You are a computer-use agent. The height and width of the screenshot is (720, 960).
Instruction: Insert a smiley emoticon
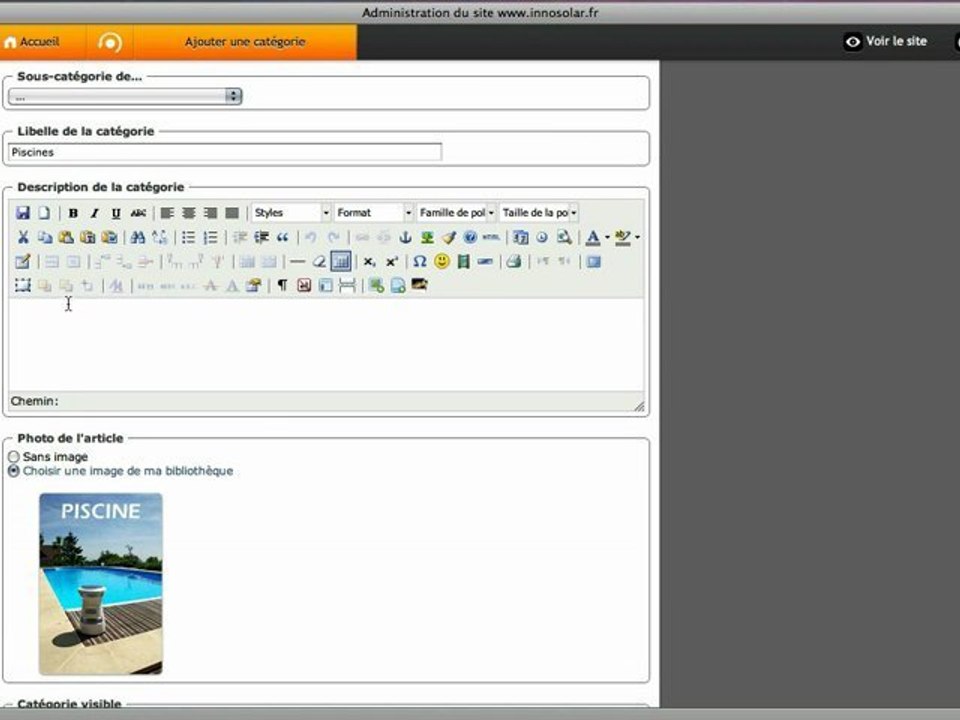click(x=441, y=261)
